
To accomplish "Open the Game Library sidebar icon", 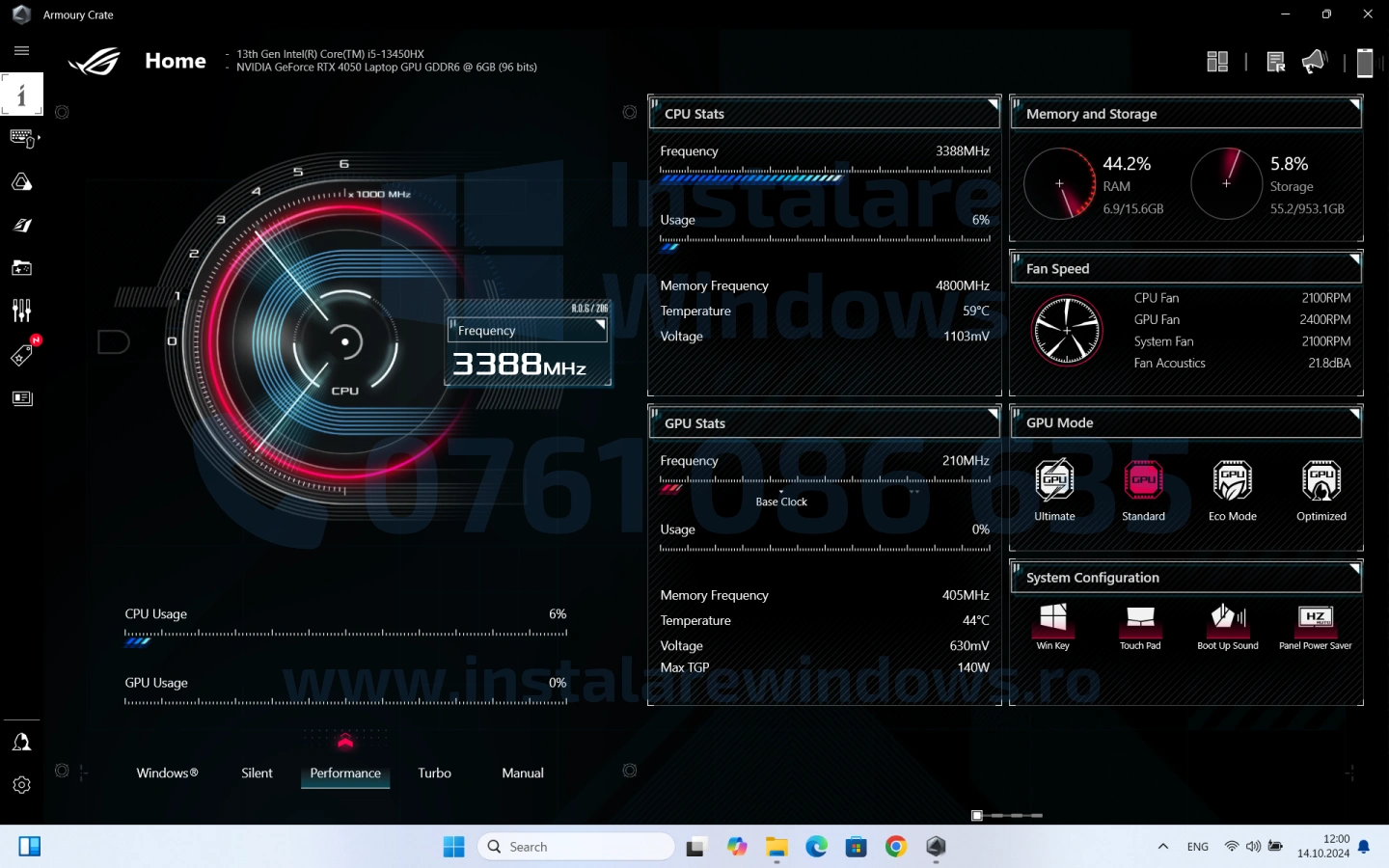I will coord(21,268).
